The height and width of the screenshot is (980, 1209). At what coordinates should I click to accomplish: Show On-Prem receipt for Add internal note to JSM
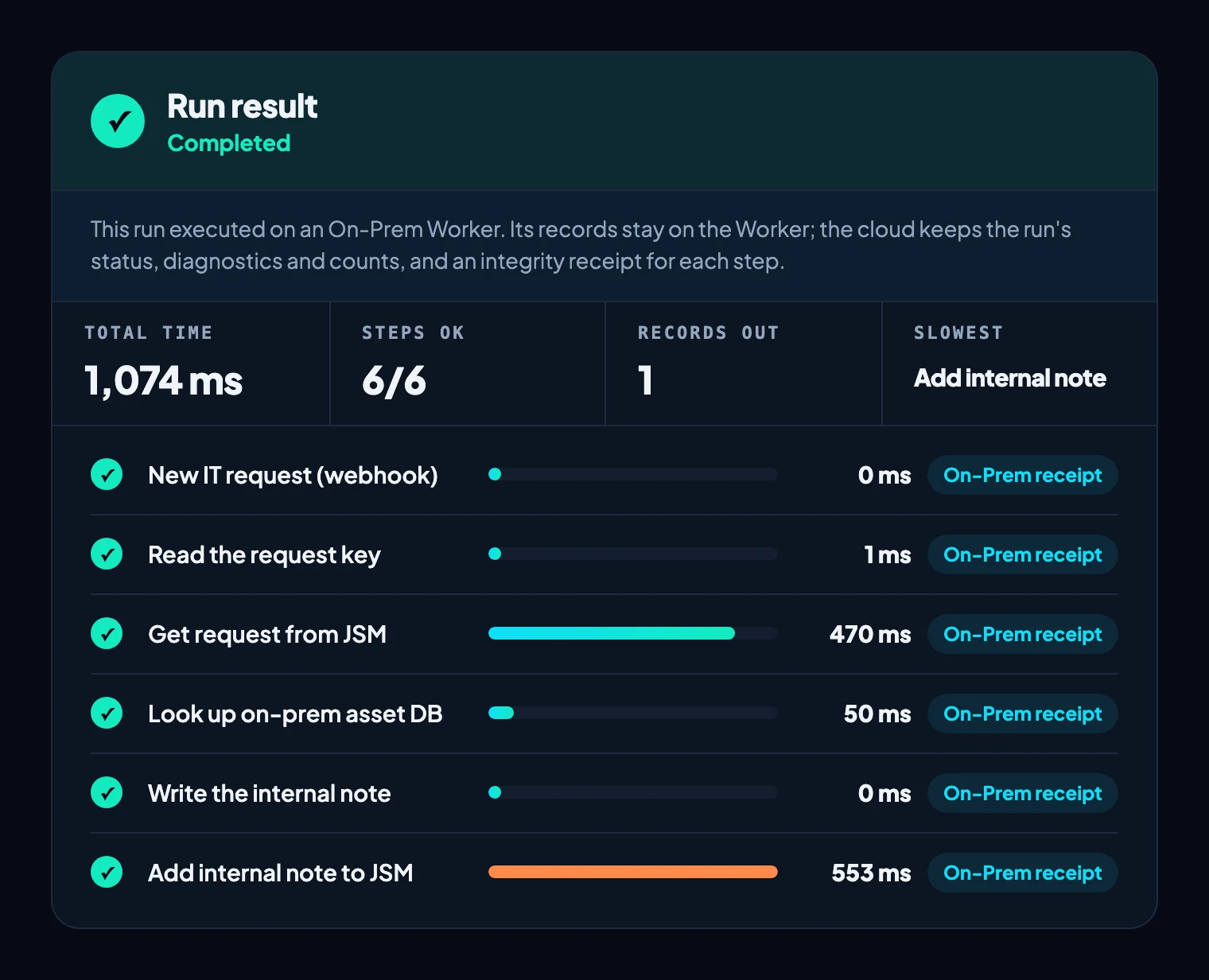[1022, 873]
